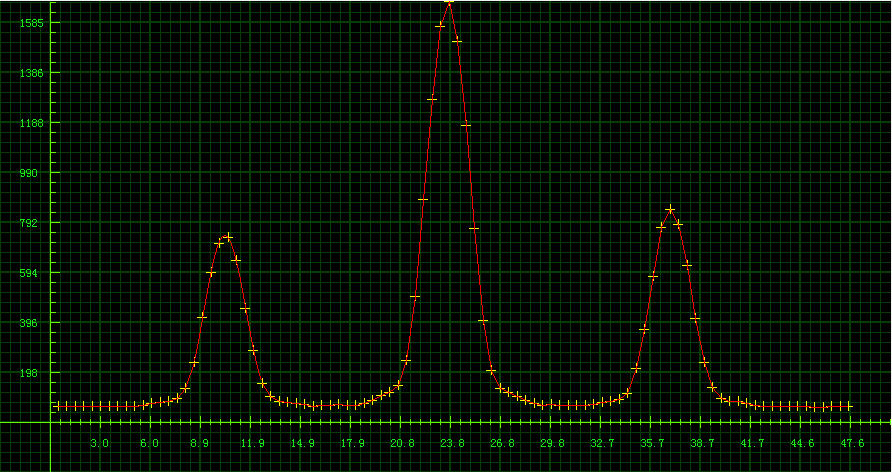Select the 23.8 x-axis value
This screenshot has width=892, height=472.
pyautogui.click(x=453, y=444)
